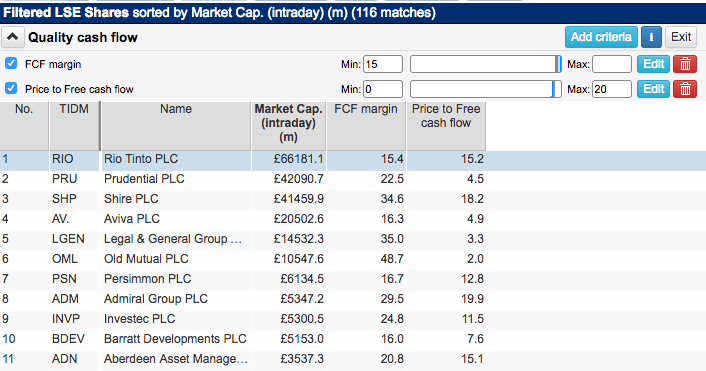This screenshot has height=371, width=706.
Task: Click the FCF margin range slider
Action: tap(485, 64)
